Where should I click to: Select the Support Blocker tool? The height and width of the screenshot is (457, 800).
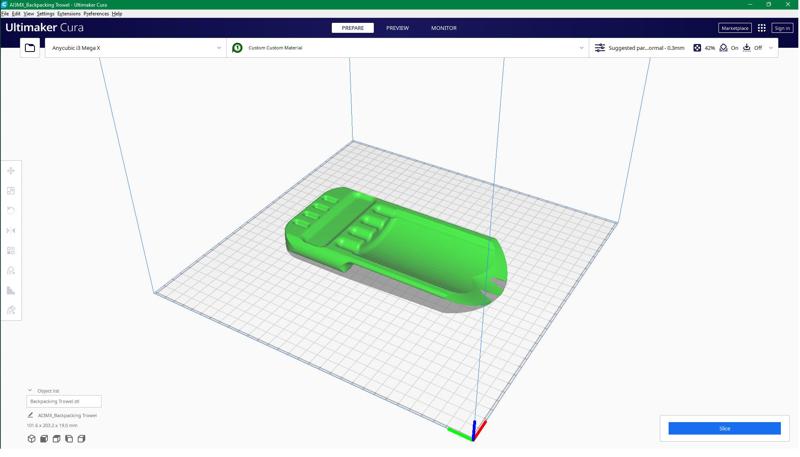[11, 270]
